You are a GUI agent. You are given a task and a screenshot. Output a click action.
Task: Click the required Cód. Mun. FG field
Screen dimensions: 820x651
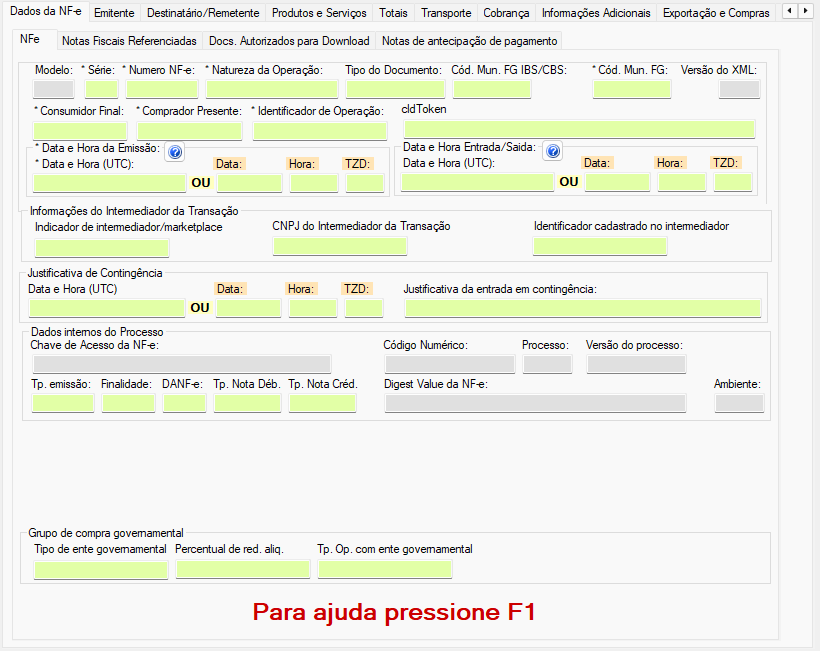(632, 89)
